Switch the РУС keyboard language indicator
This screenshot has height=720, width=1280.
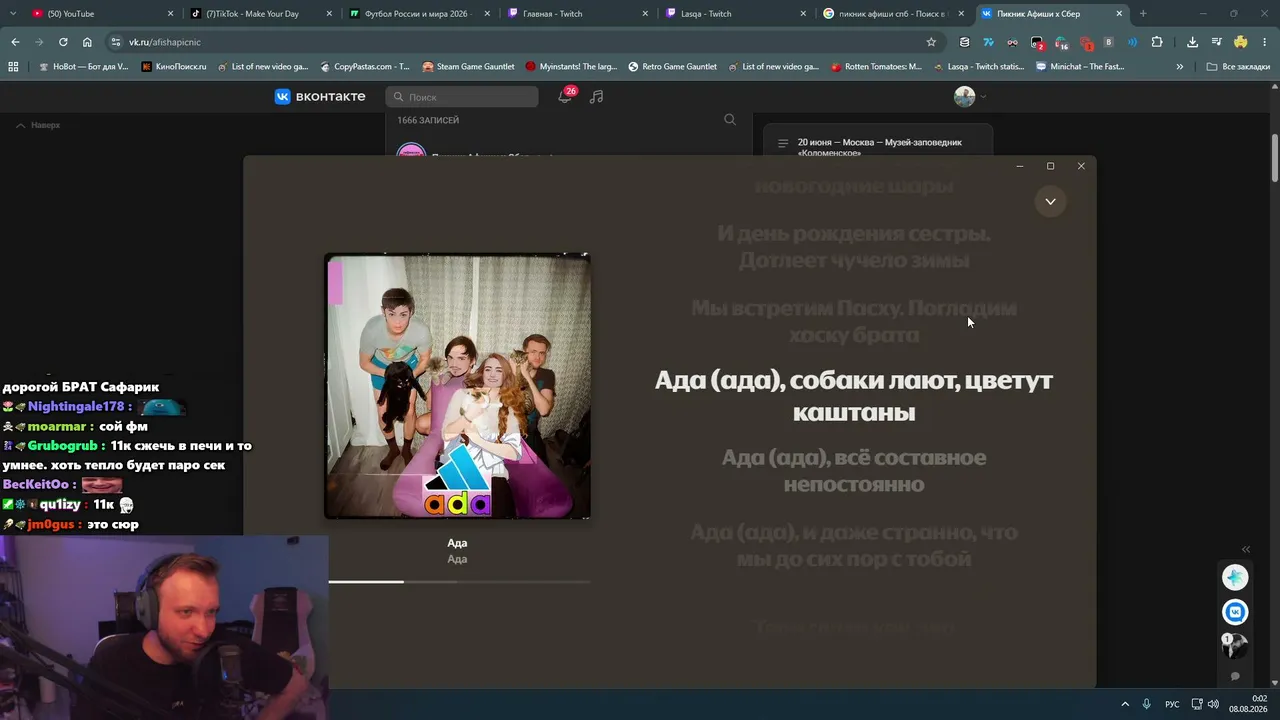coord(1172,704)
